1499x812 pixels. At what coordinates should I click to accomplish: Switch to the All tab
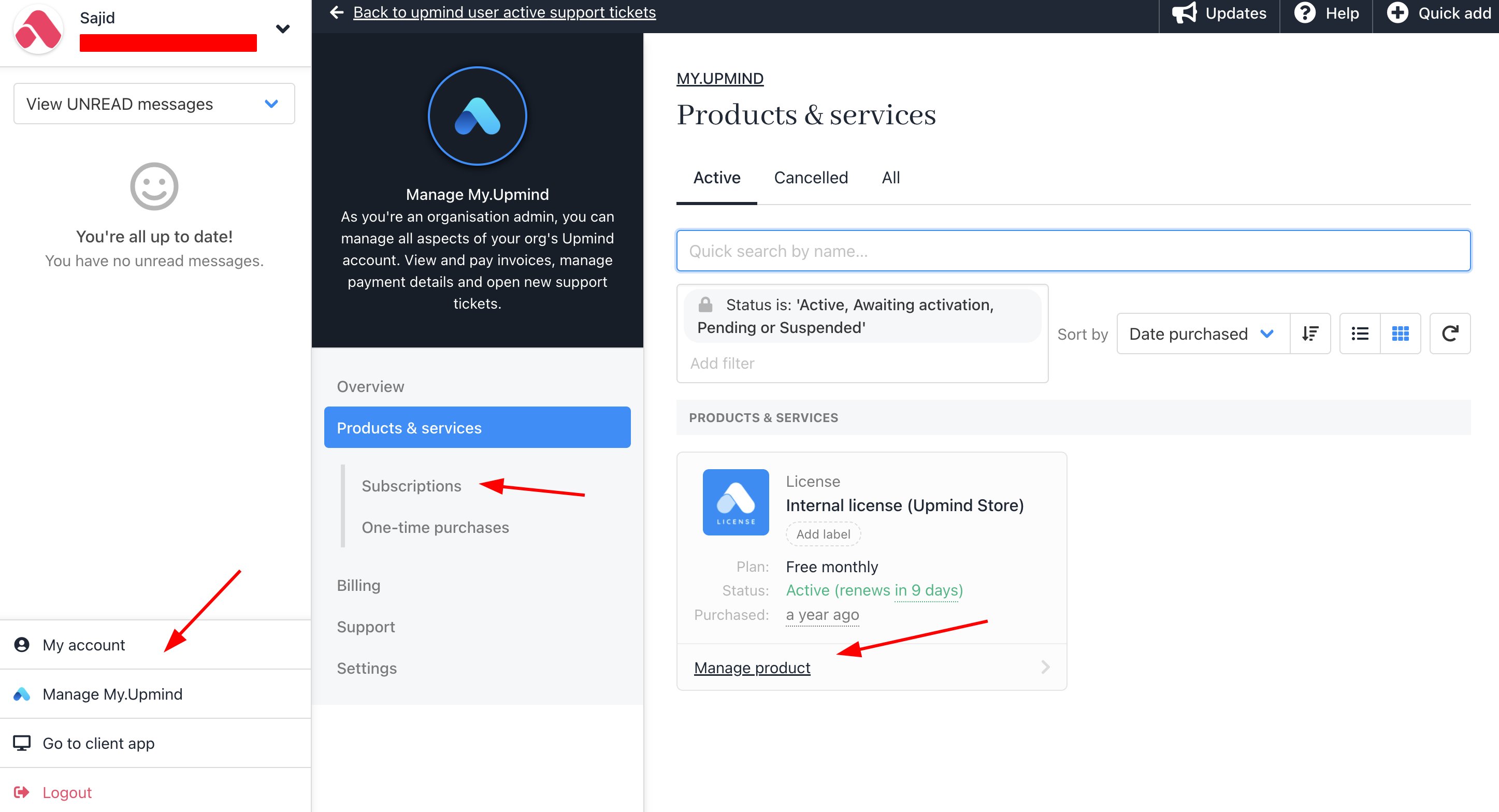890,178
